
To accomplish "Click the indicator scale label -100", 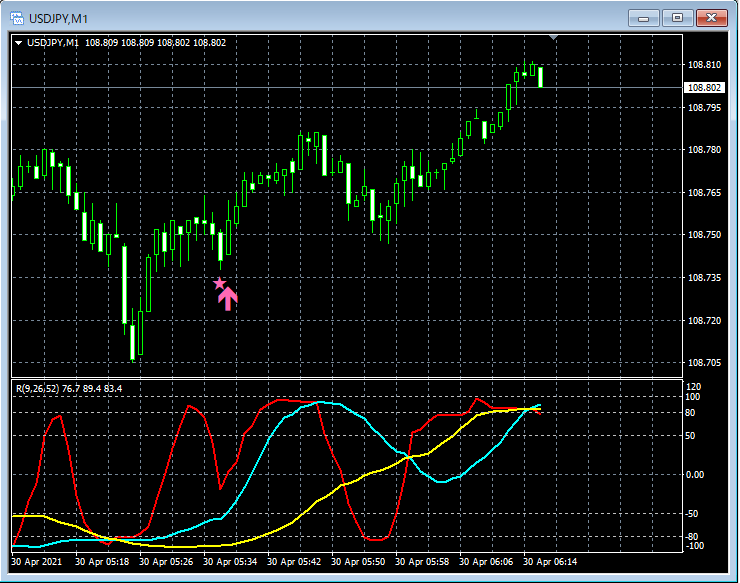I will pyautogui.click(x=694, y=546).
